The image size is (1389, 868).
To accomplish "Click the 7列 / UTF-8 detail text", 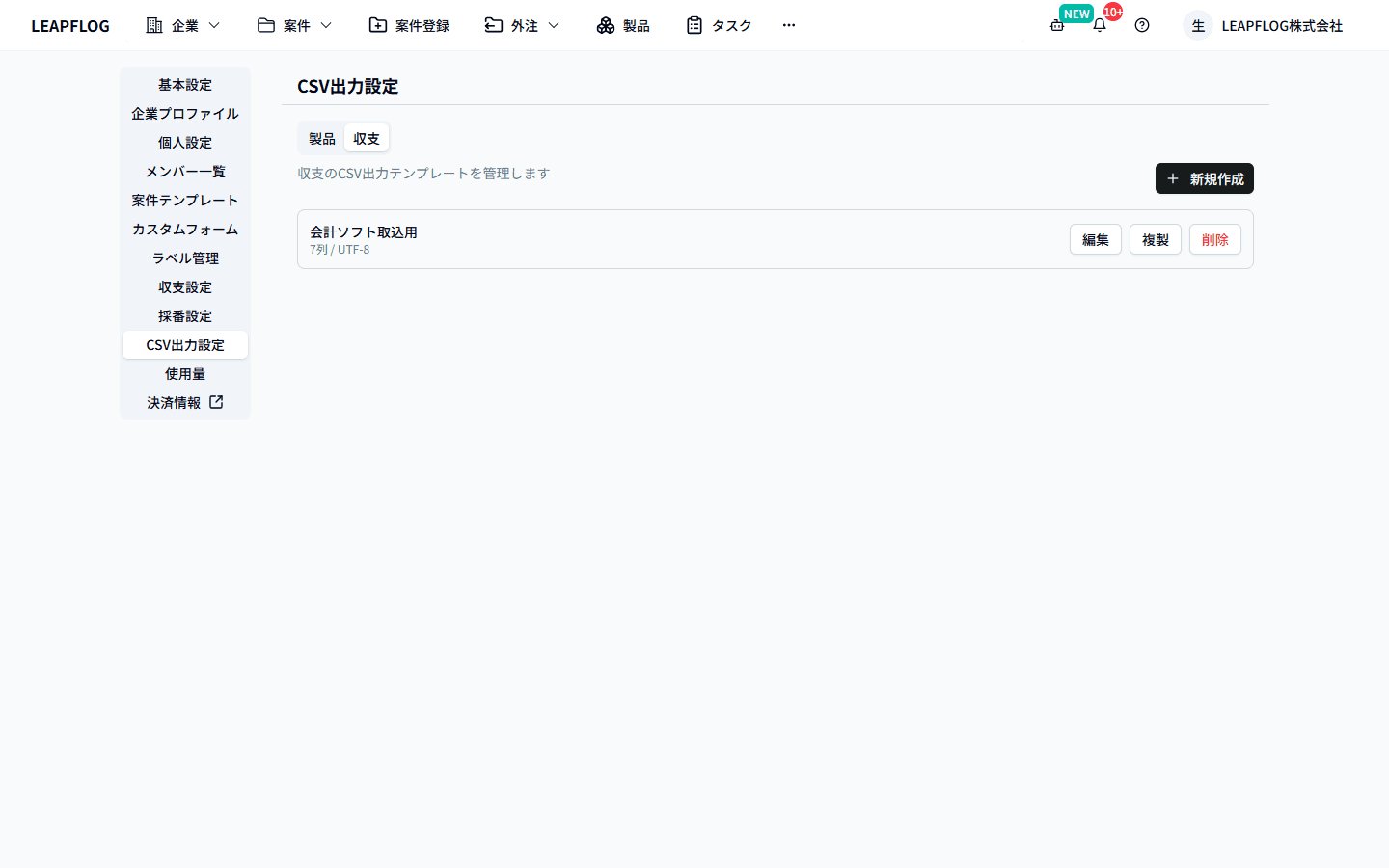I will pos(340,250).
